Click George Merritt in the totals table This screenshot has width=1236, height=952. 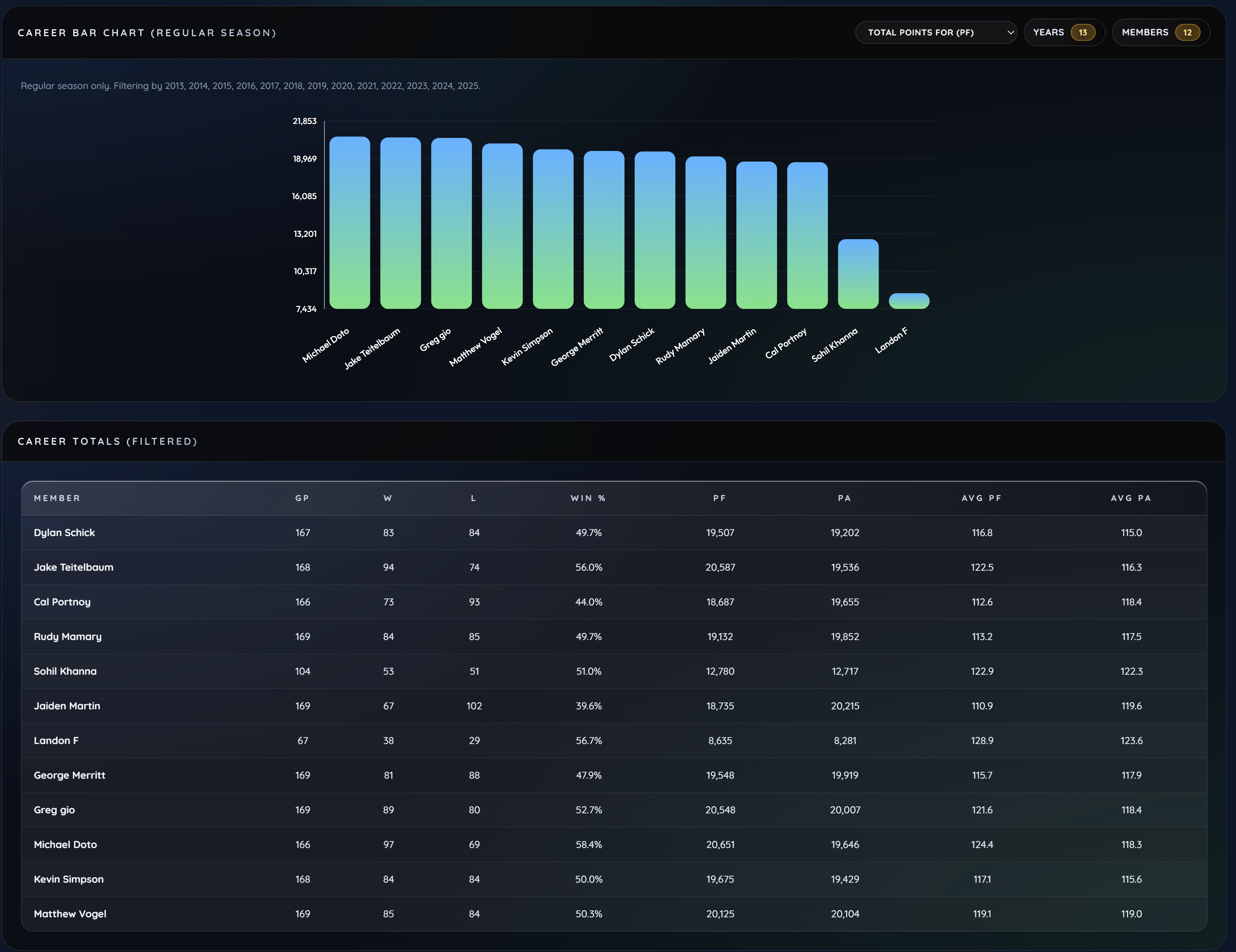(70, 775)
